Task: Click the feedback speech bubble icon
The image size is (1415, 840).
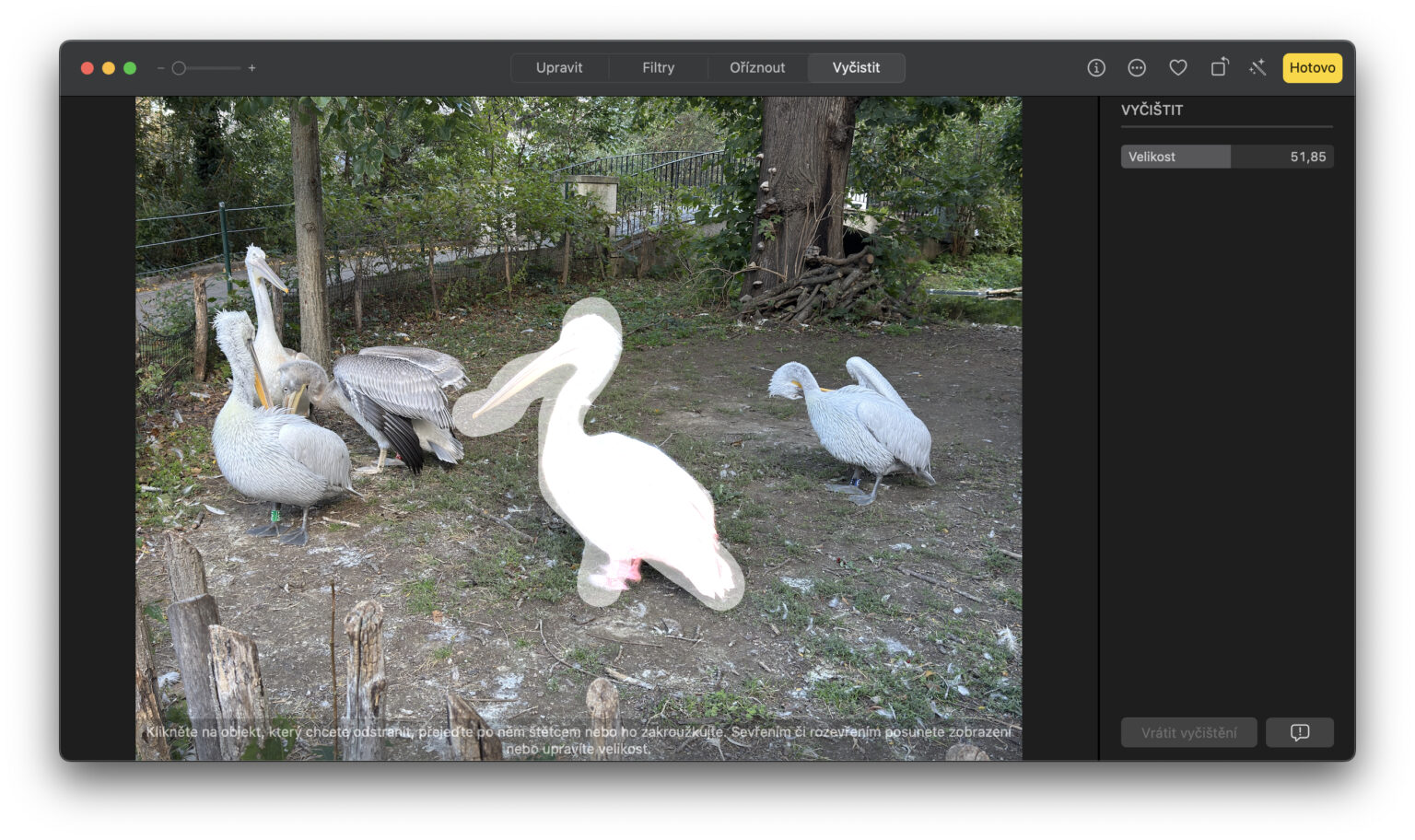Action: pos(1299,732)
